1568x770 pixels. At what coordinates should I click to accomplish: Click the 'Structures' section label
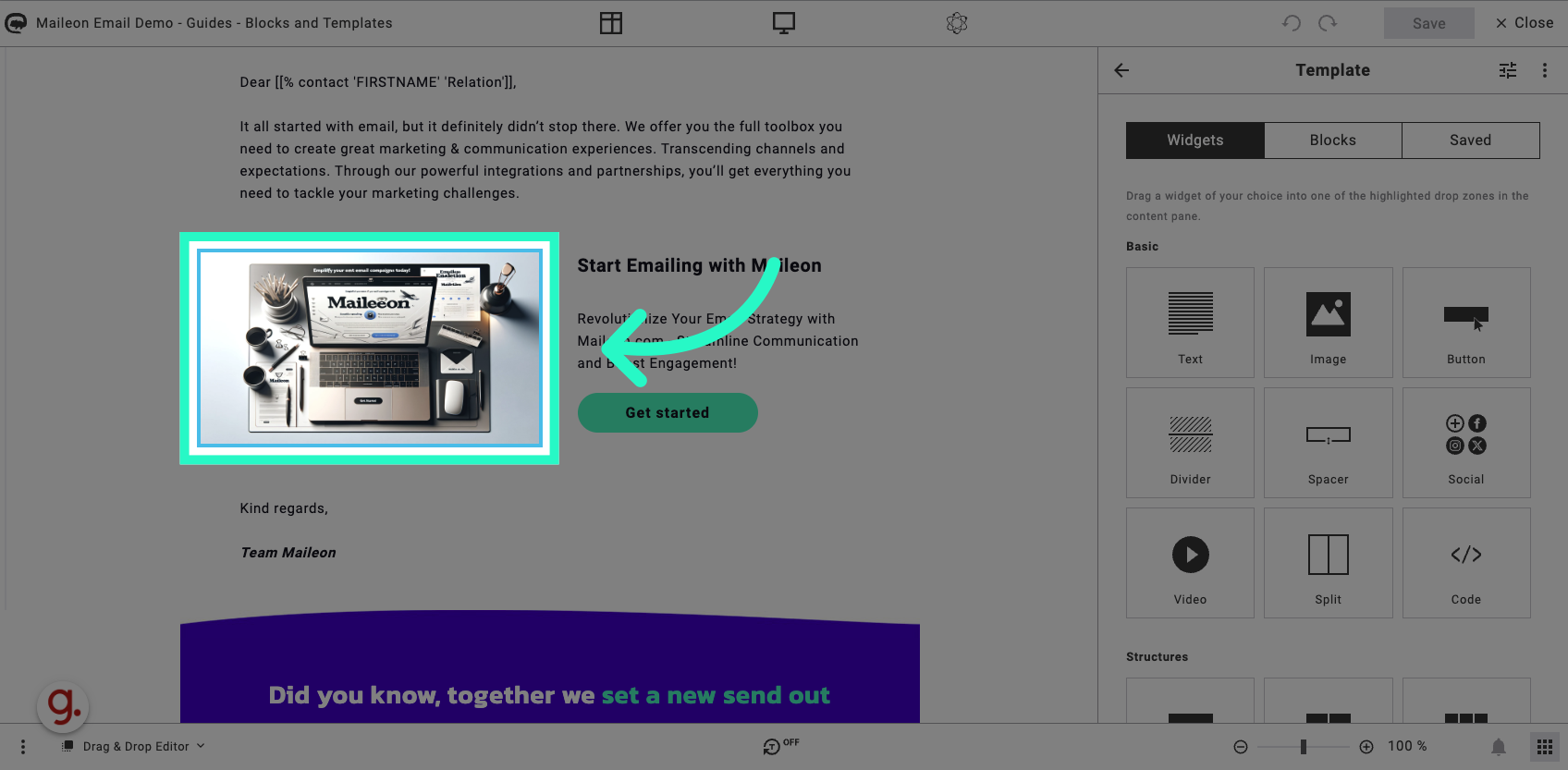[x=1157, y=657]
